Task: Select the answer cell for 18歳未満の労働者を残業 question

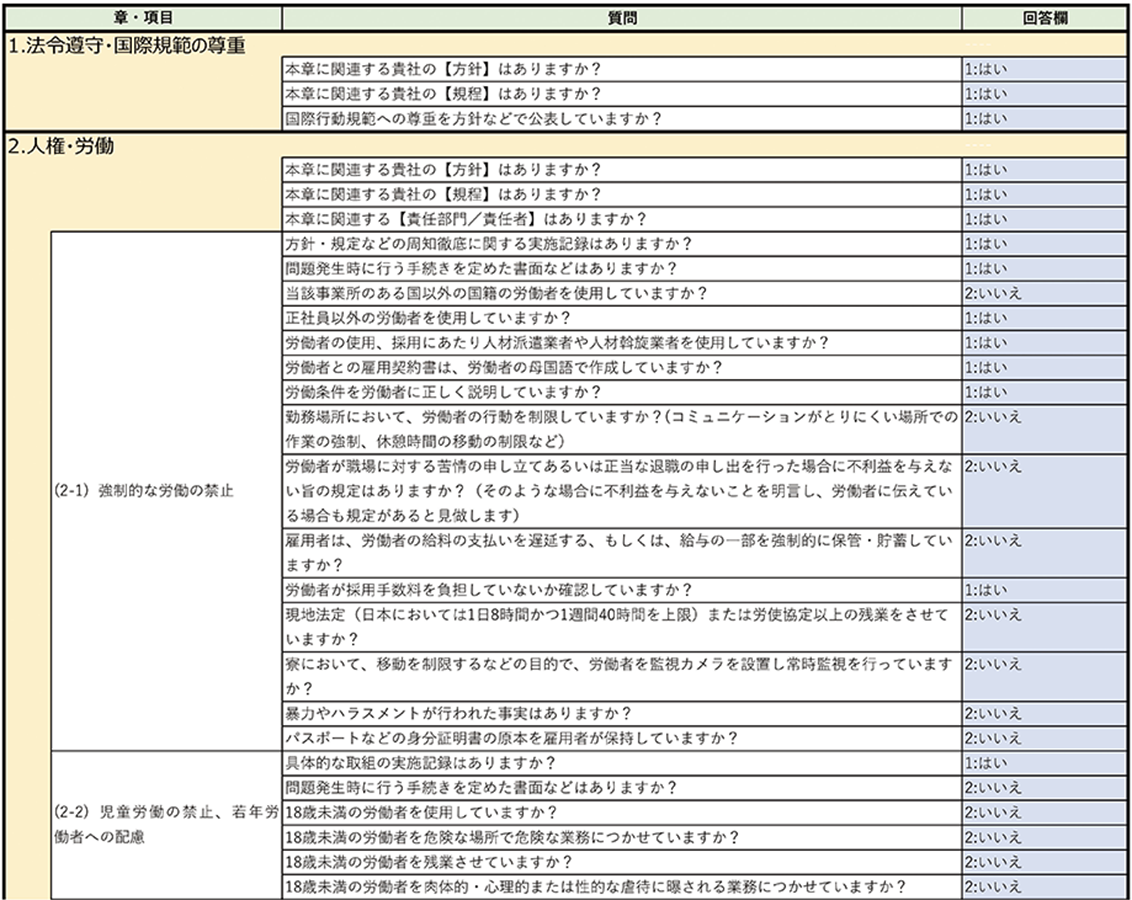Action: 1043,862
